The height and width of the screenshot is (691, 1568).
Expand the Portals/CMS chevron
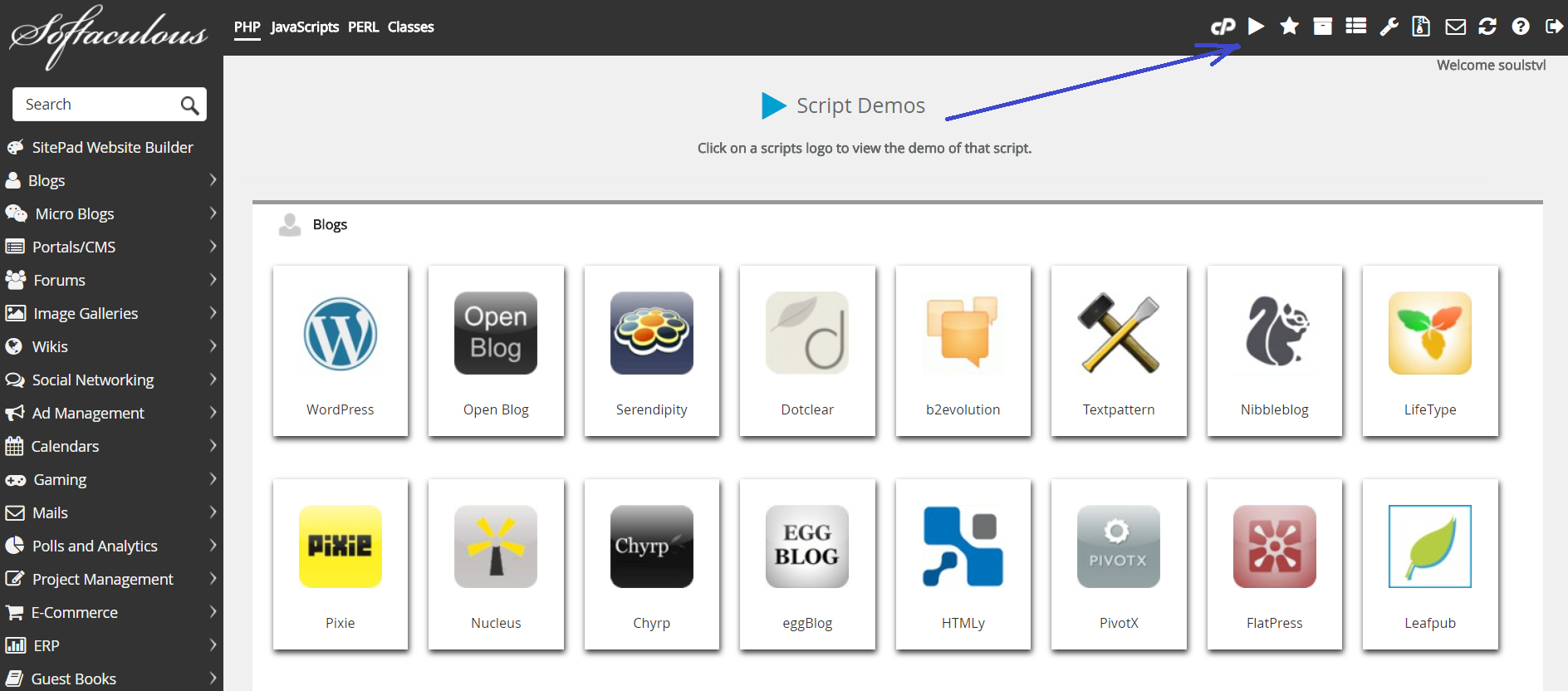213,246
